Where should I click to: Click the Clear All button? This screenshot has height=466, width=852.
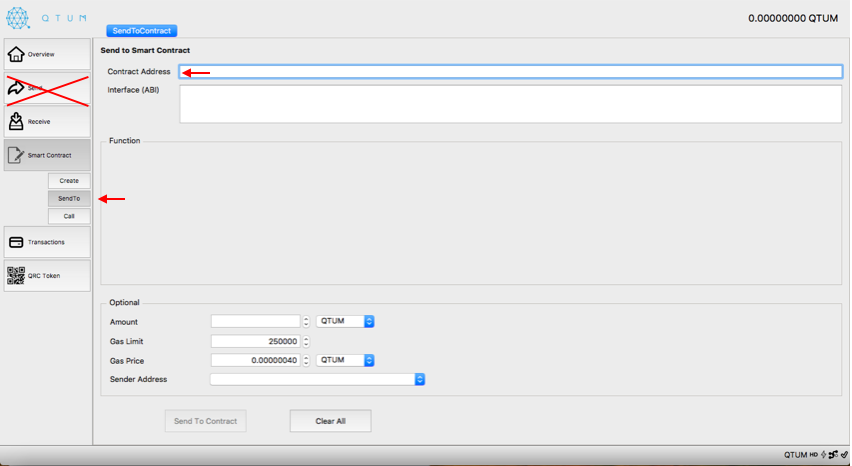click(x=330, y=421)
